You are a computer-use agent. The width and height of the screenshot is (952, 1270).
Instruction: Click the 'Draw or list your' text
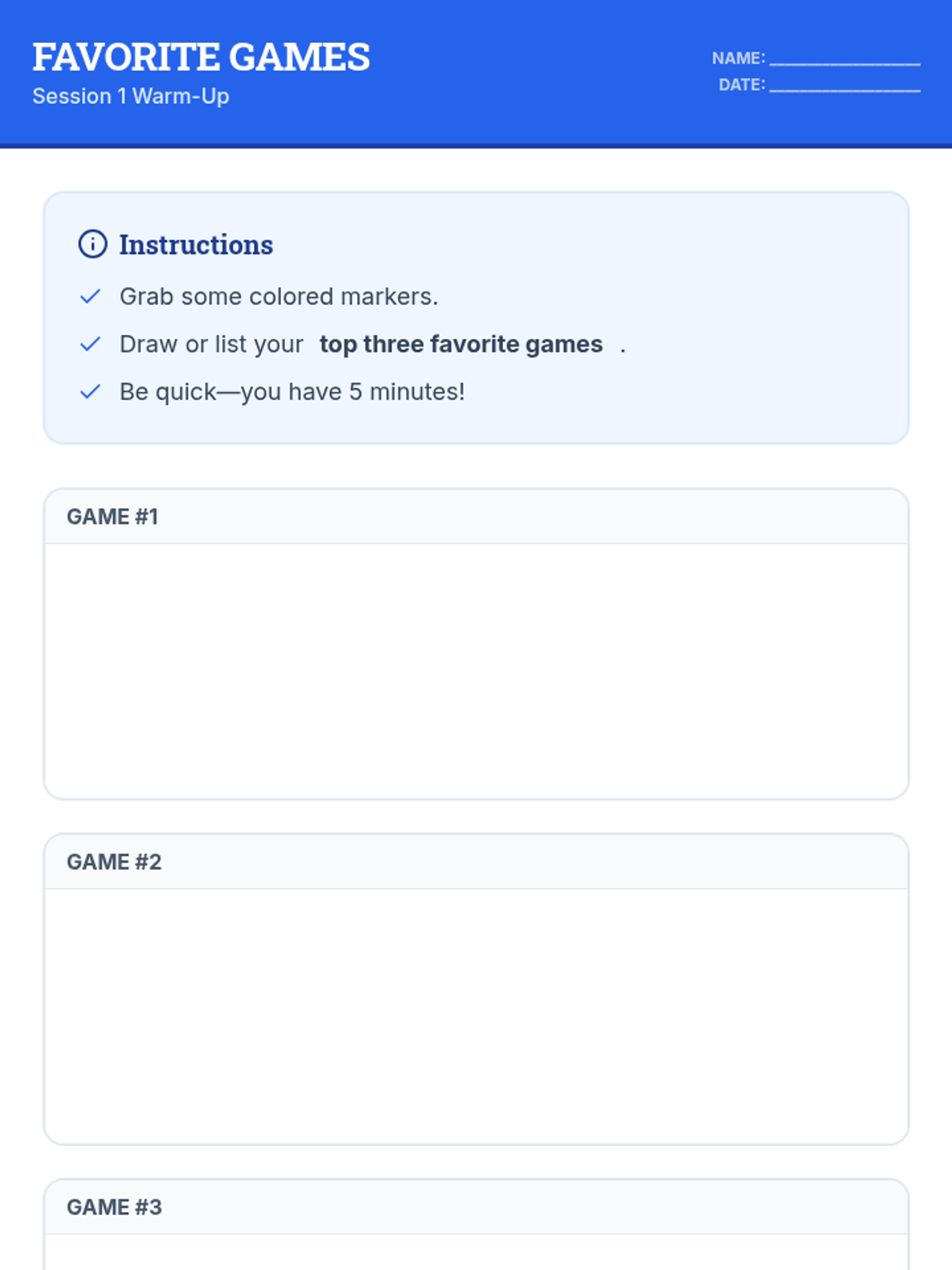(x=211, y=344)
